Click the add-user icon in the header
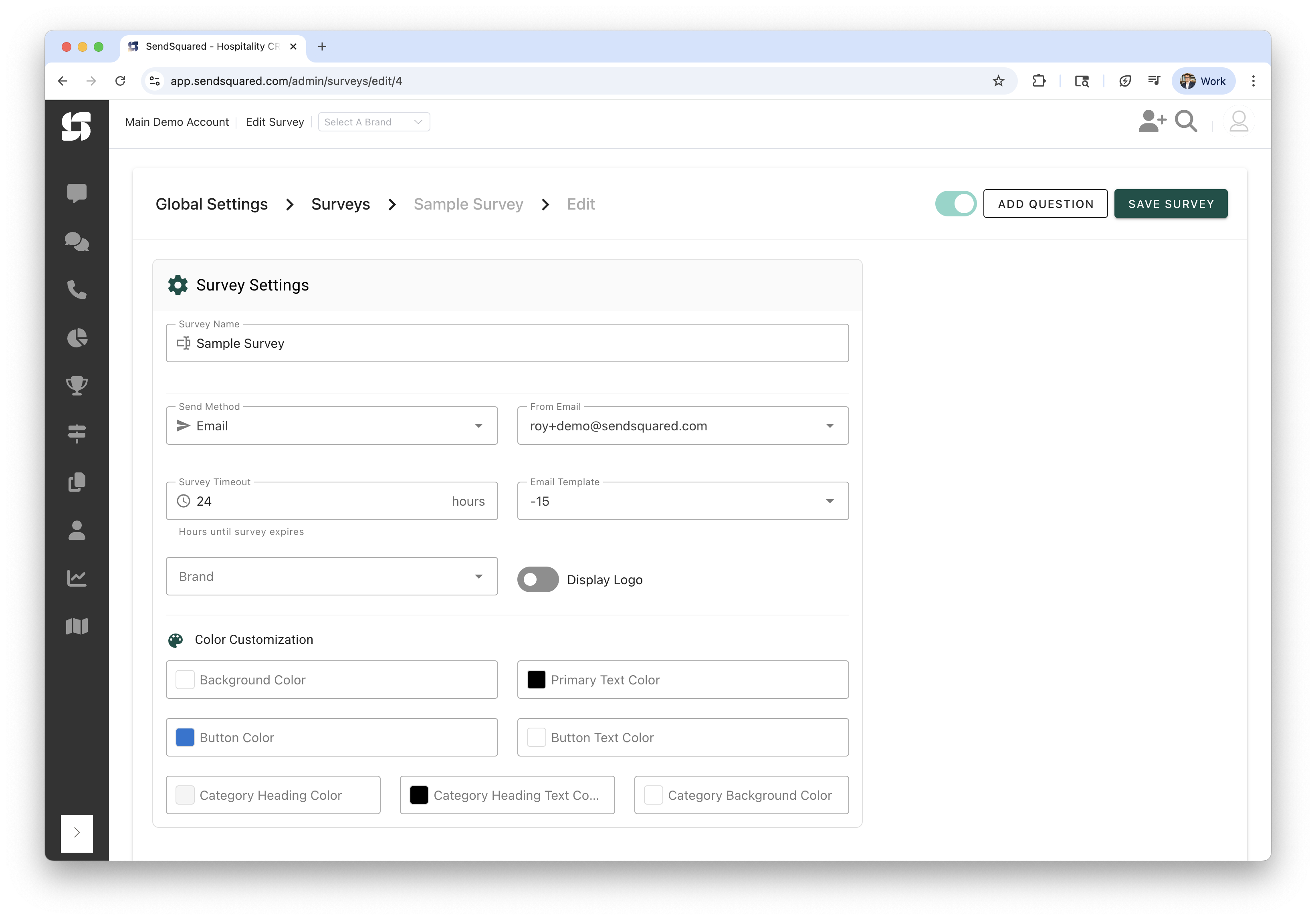Image resolution: width=1316 pixels, height=920 pixels. coord(1152,121)
